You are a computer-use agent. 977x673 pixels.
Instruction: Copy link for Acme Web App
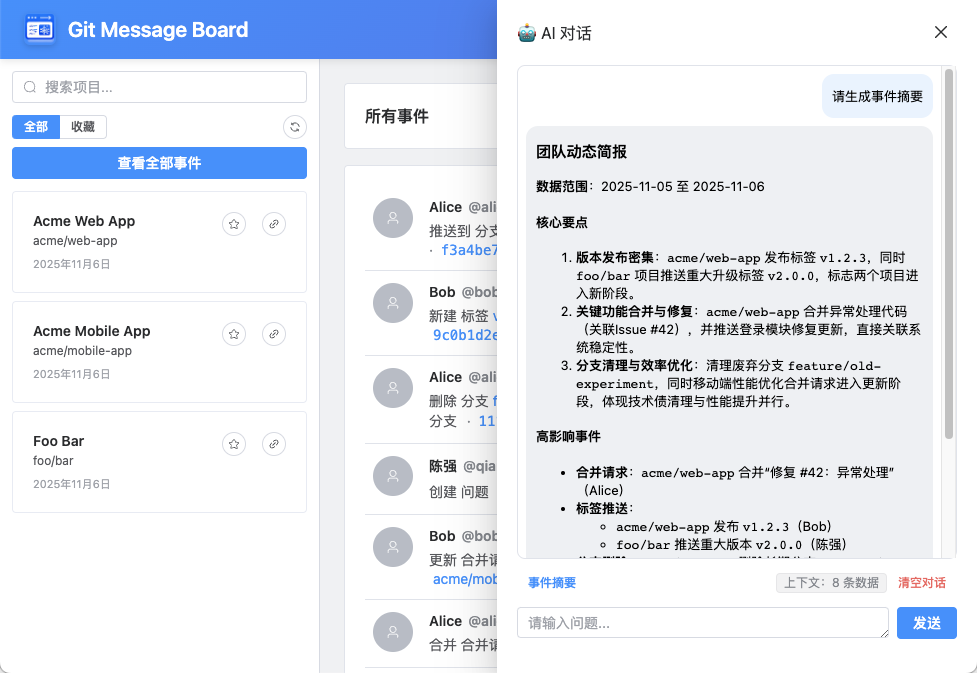click(x=274, y=225)
